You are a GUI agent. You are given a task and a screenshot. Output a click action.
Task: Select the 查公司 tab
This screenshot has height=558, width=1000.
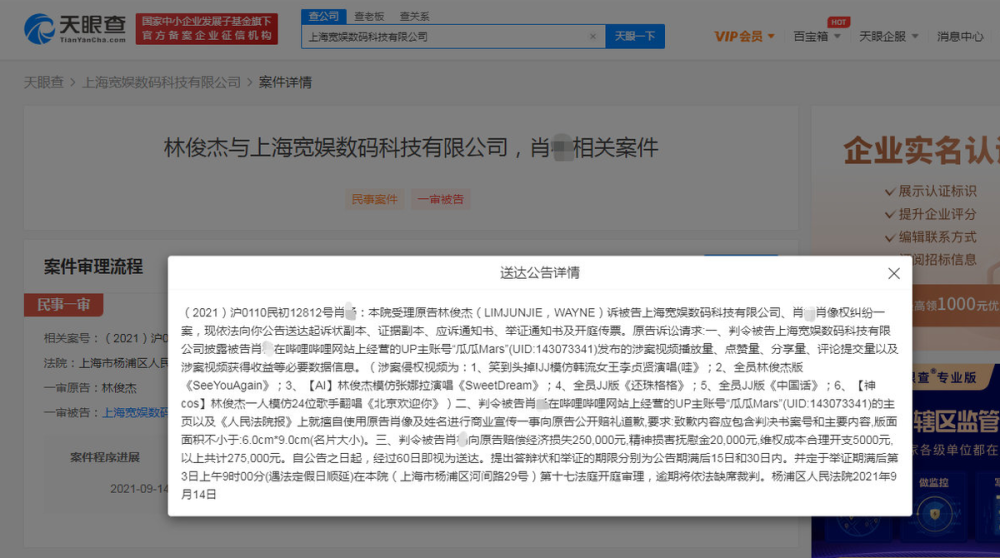pyautogui.click(x=324, y=16)
